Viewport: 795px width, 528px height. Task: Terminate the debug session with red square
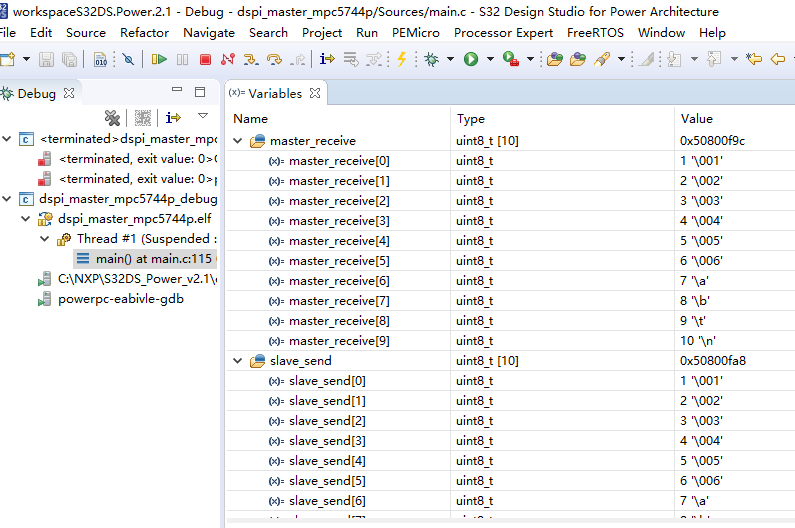tap(205, 59)
